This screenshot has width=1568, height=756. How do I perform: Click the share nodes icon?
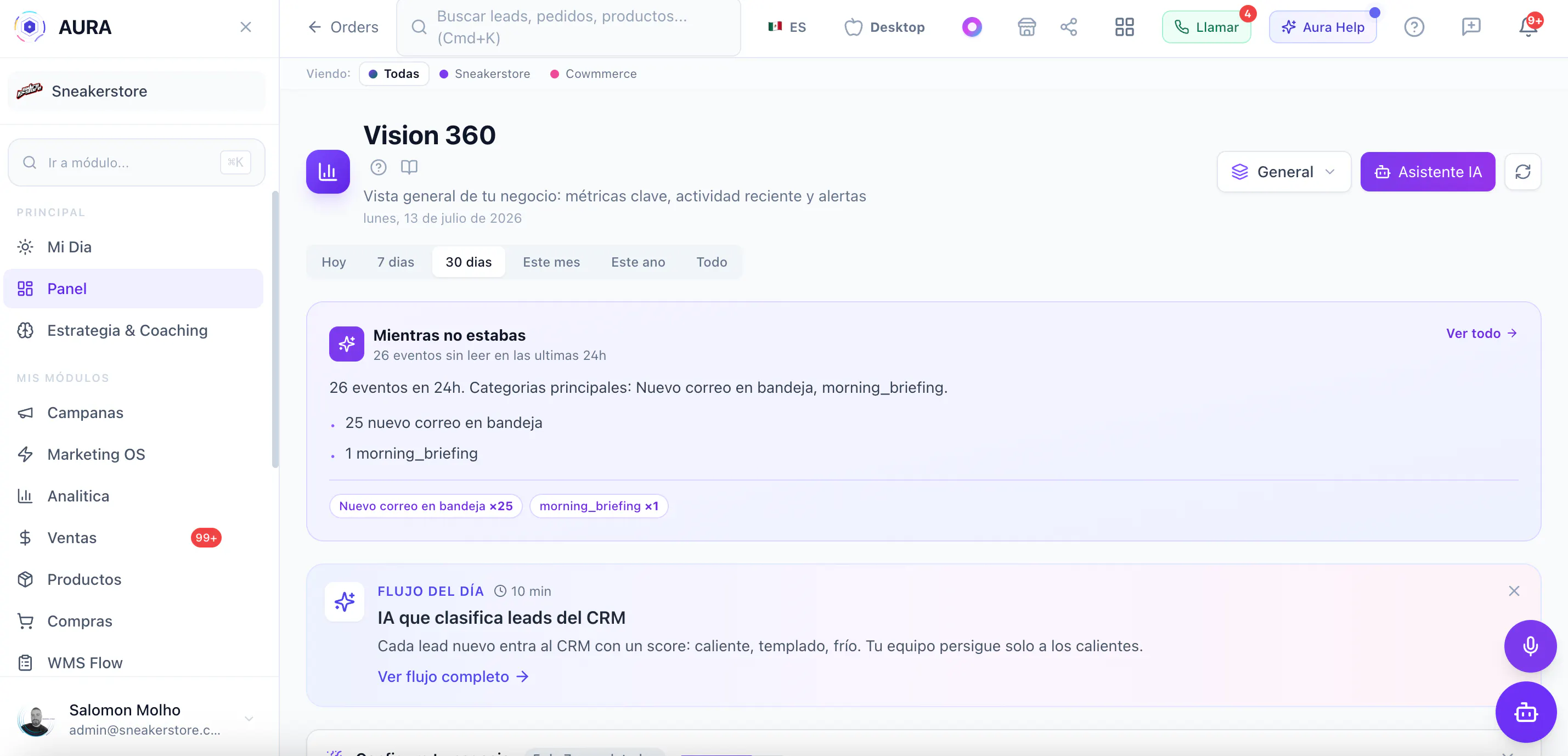[x=1068, y=27]
